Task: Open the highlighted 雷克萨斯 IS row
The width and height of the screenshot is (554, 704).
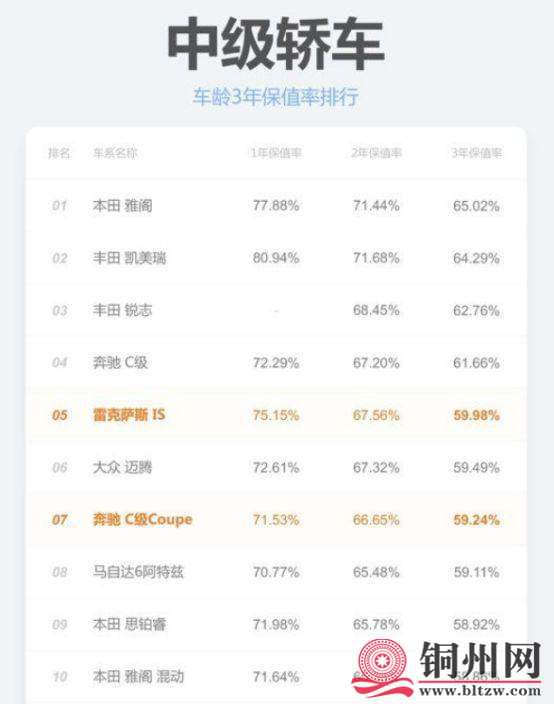Action: click(x=276, y=415)
